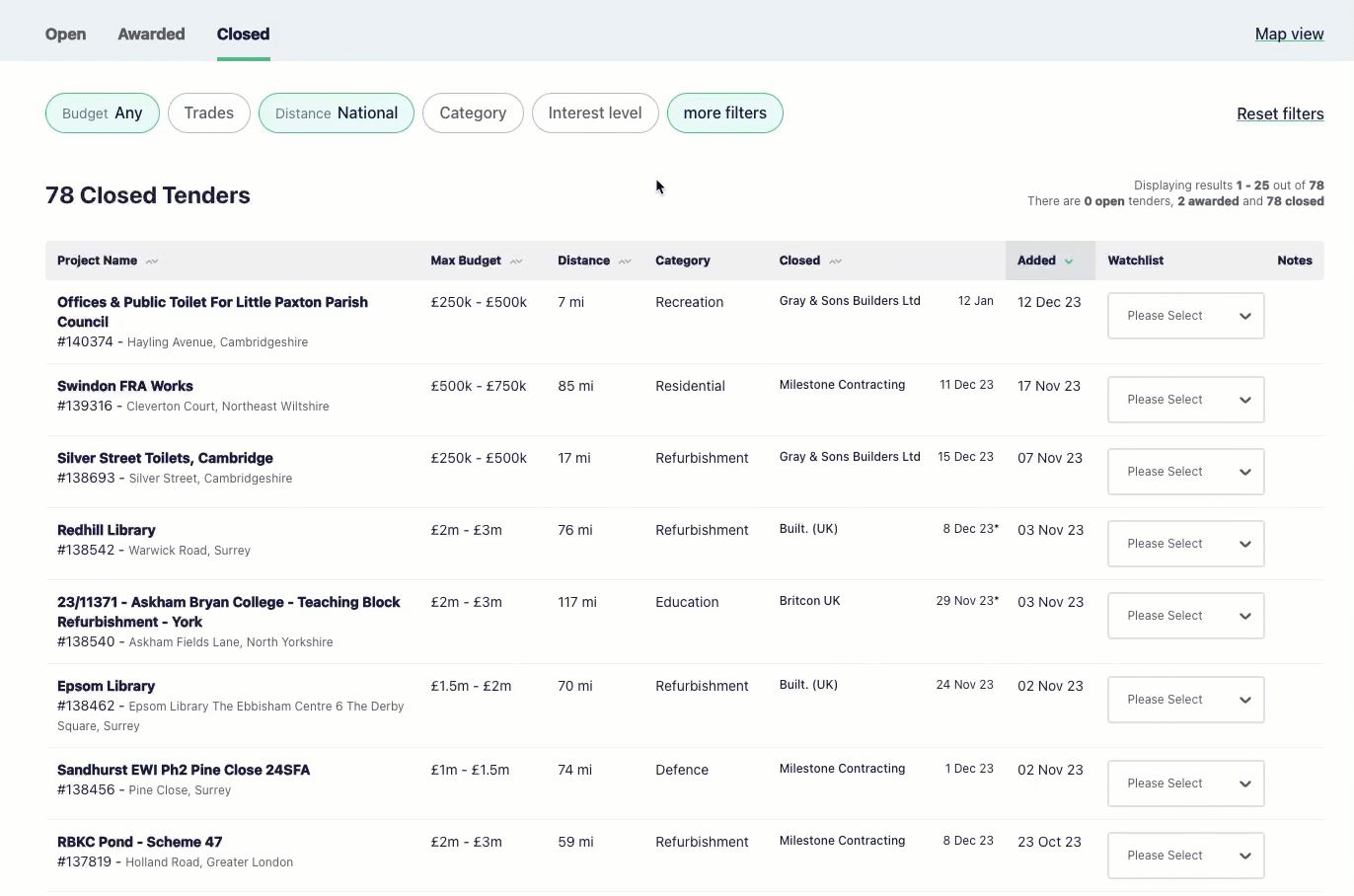The height and width of the screenshot is (896, 1354).
Task: Open watchlist dropdown for Redhill Library
Action: [x=1186, y=544]
